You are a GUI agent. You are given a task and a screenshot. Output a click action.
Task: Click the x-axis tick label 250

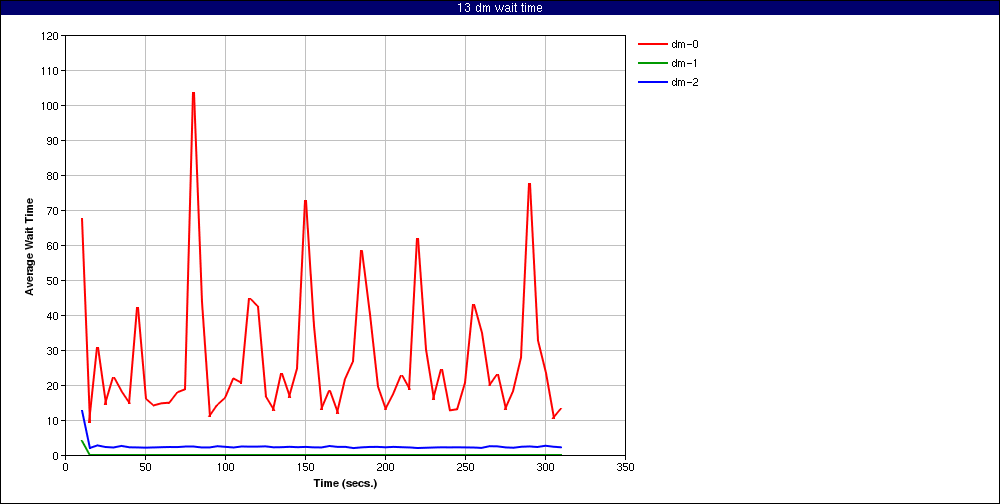pyautogui.click(x=466, y=467)
